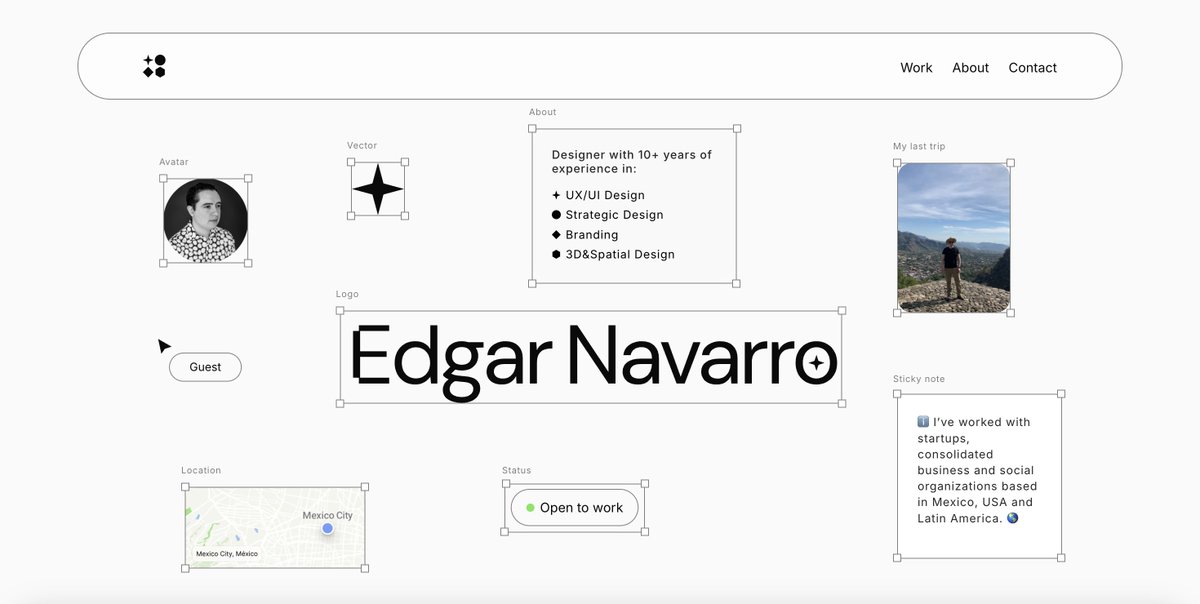
Task: Click the diamond bullet beside Branding
Action: point(556,235)
